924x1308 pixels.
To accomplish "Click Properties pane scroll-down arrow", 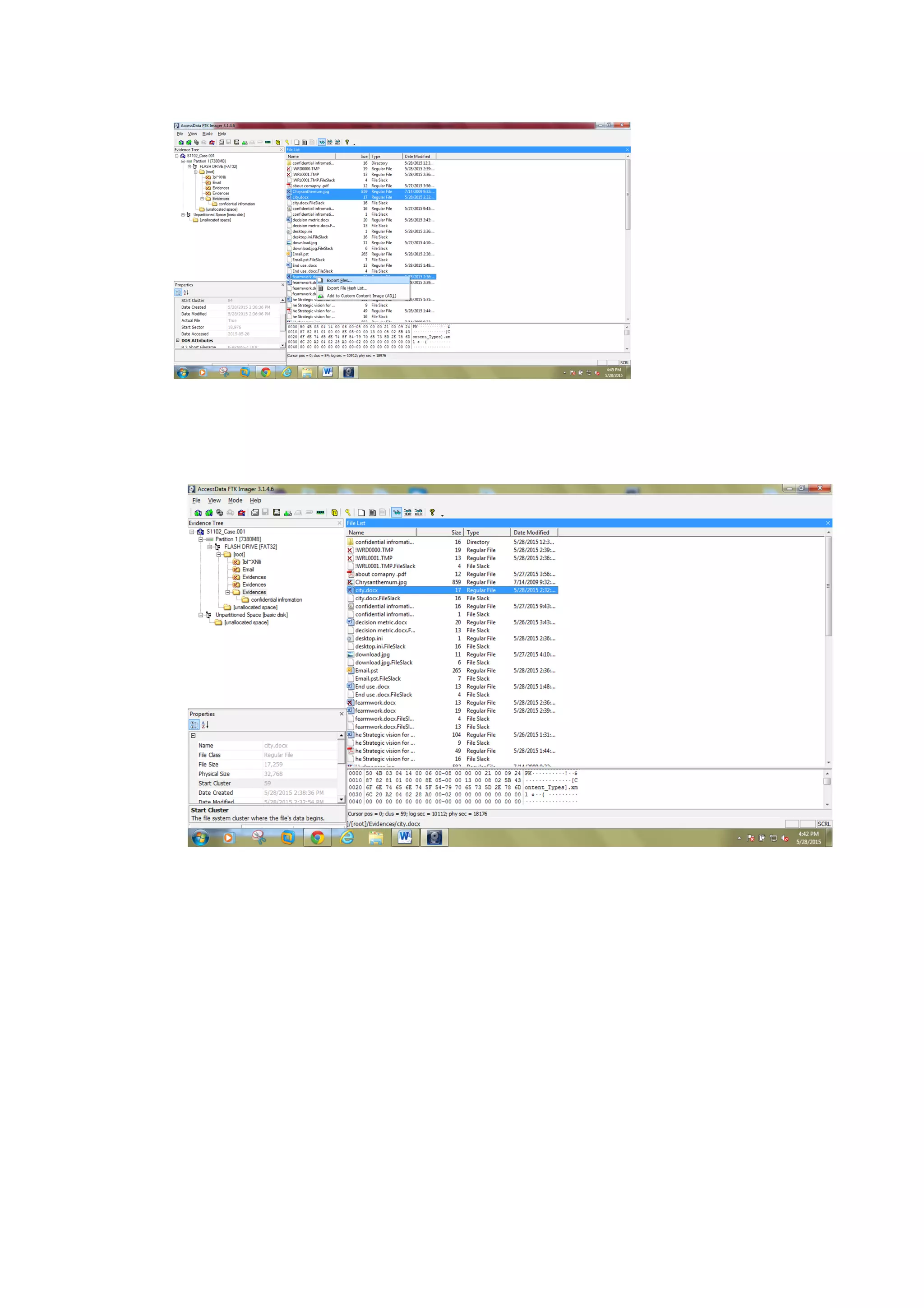I will click(341, 799).
